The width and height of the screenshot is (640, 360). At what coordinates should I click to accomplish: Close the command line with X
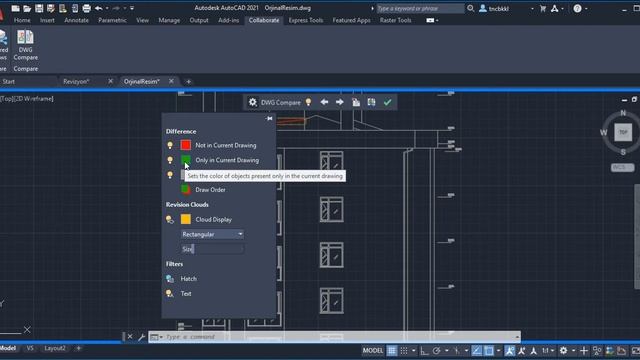pos(130,337)
